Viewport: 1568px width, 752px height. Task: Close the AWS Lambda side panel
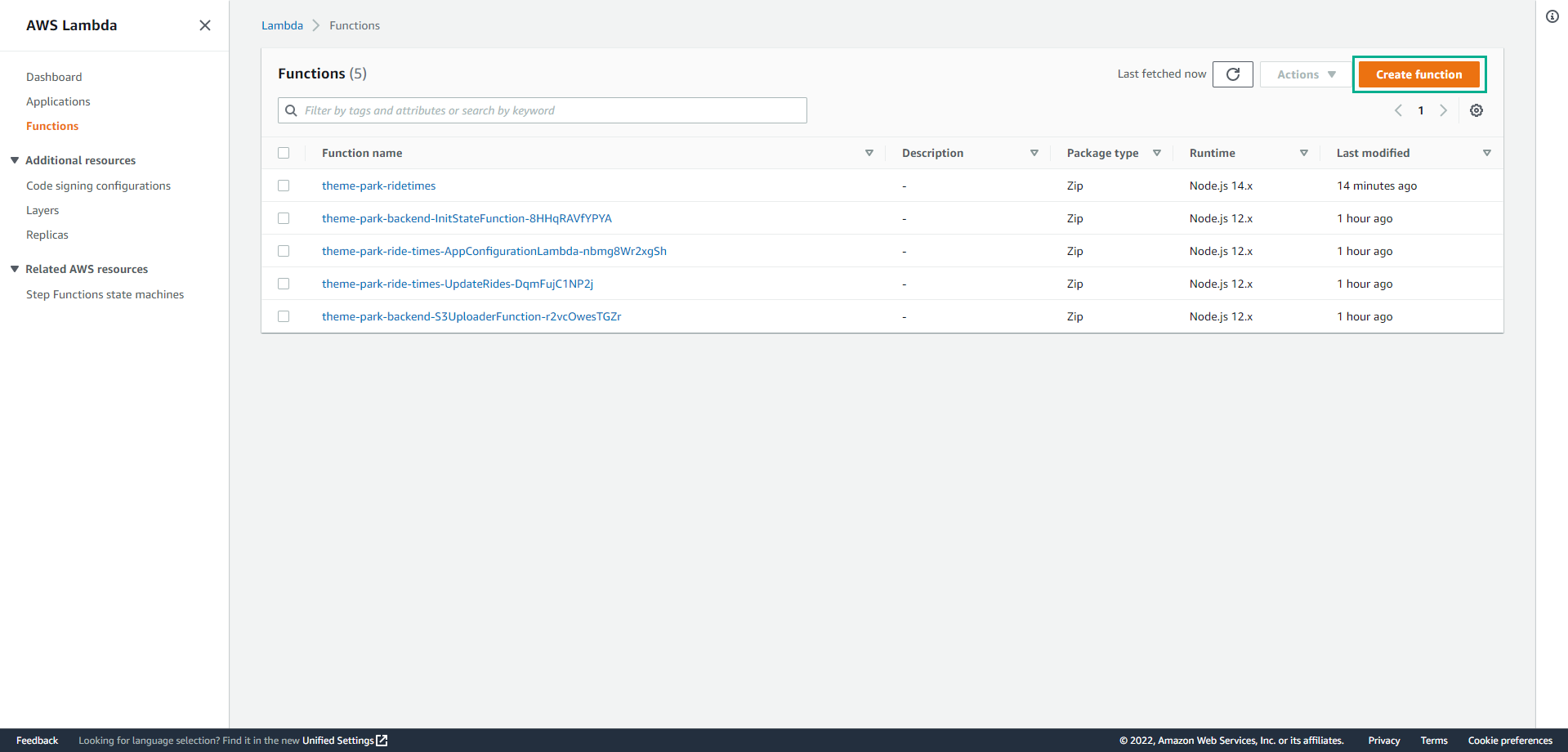(205, 25)
